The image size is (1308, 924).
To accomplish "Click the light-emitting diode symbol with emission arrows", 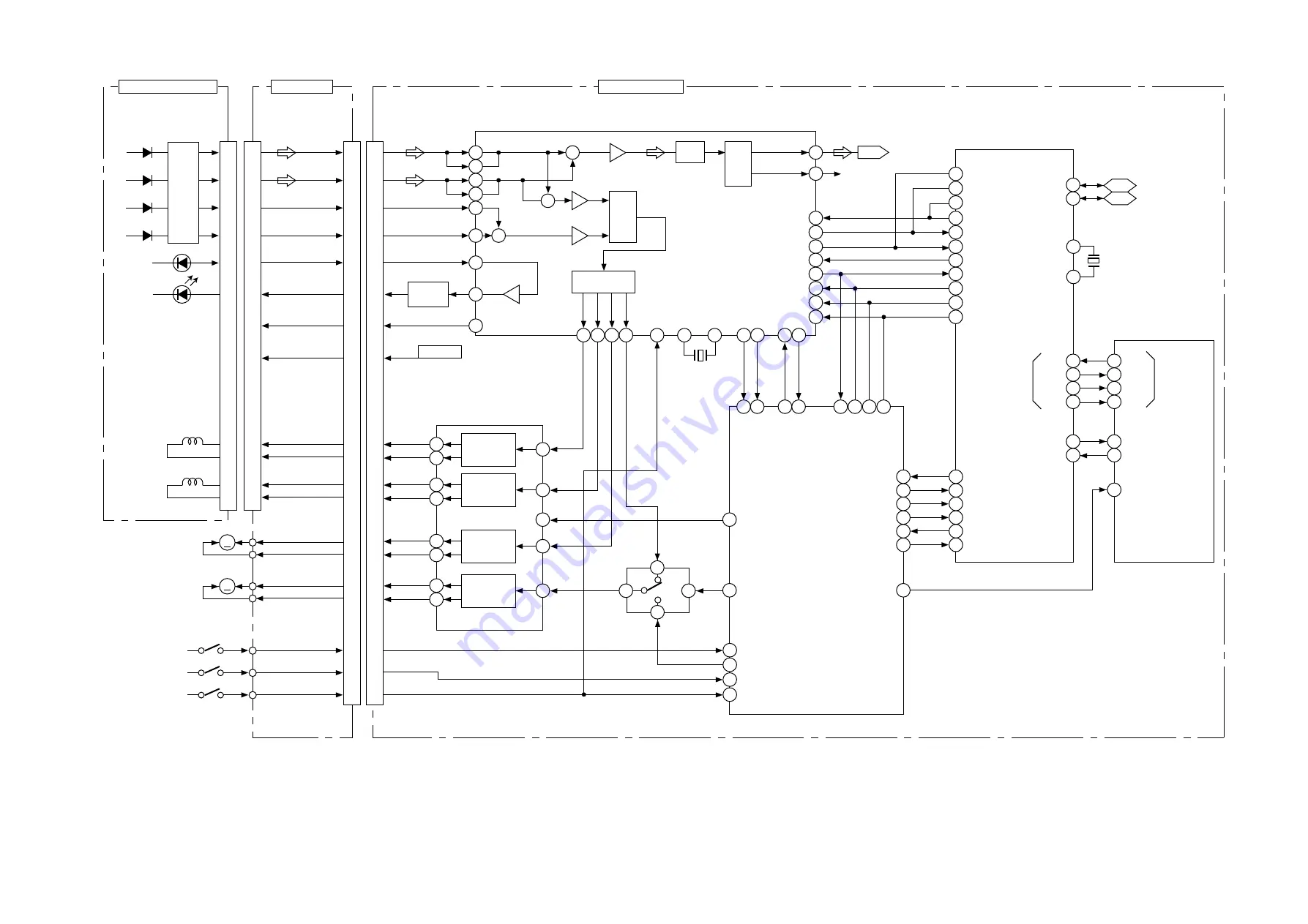I will [182, 293].
